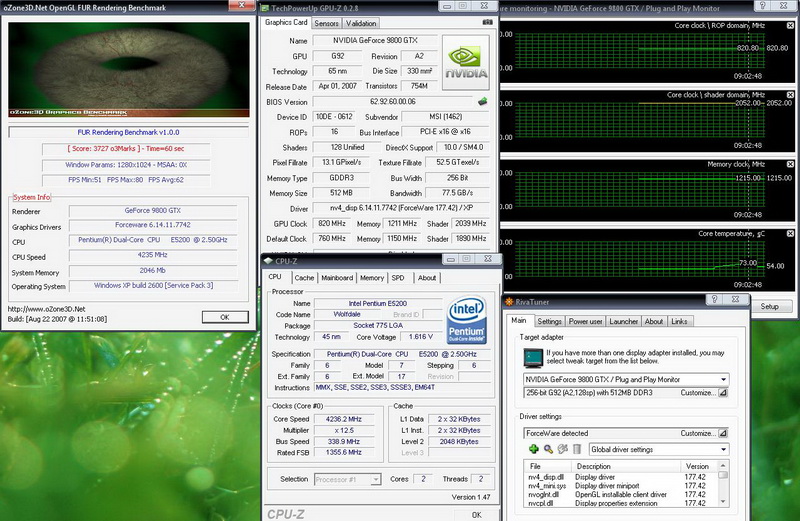The width and height of the screenshot is (800, 521).
Task: Open the About tab in CPU-Z
Action: [x=427, y=278]
